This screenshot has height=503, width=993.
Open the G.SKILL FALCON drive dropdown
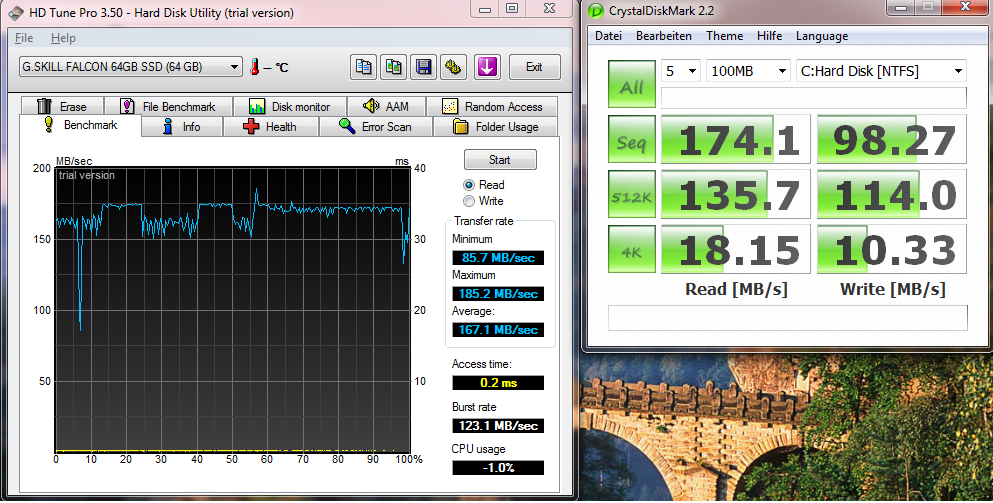click(130, 67)
